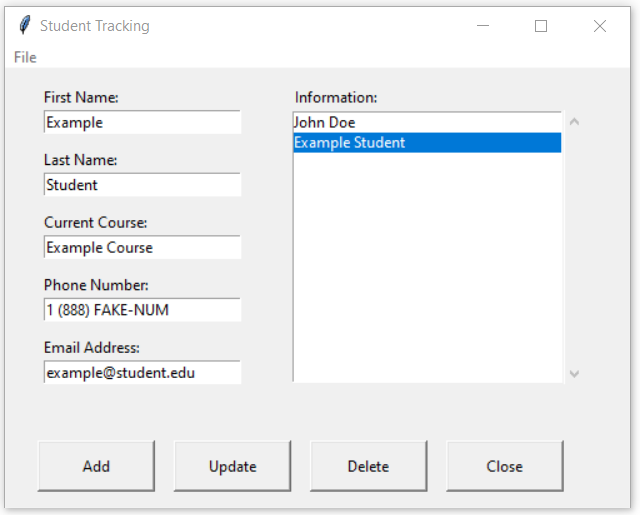Select John Doe in the Information list
The height and width of the screenshot is (515, 640).
pos(427,122)
